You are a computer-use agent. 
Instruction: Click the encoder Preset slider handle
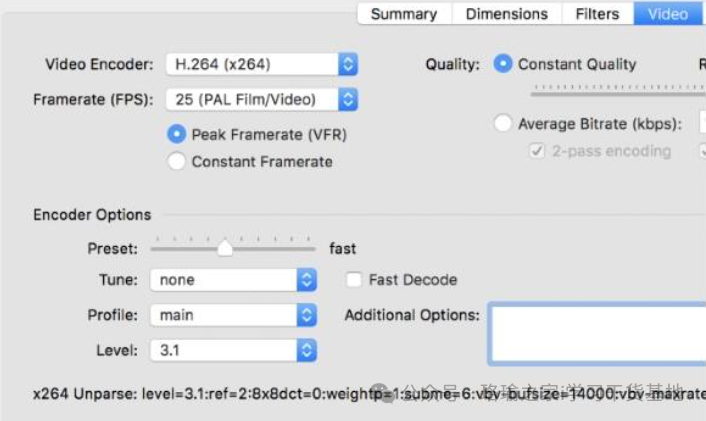pyautogui.click(x=225, y=248)
